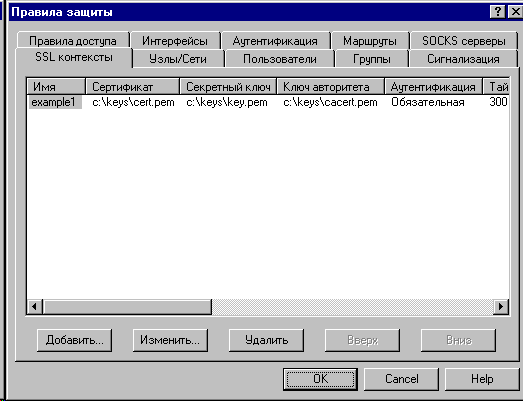Select the Аутентификация tab

(275, 41)
